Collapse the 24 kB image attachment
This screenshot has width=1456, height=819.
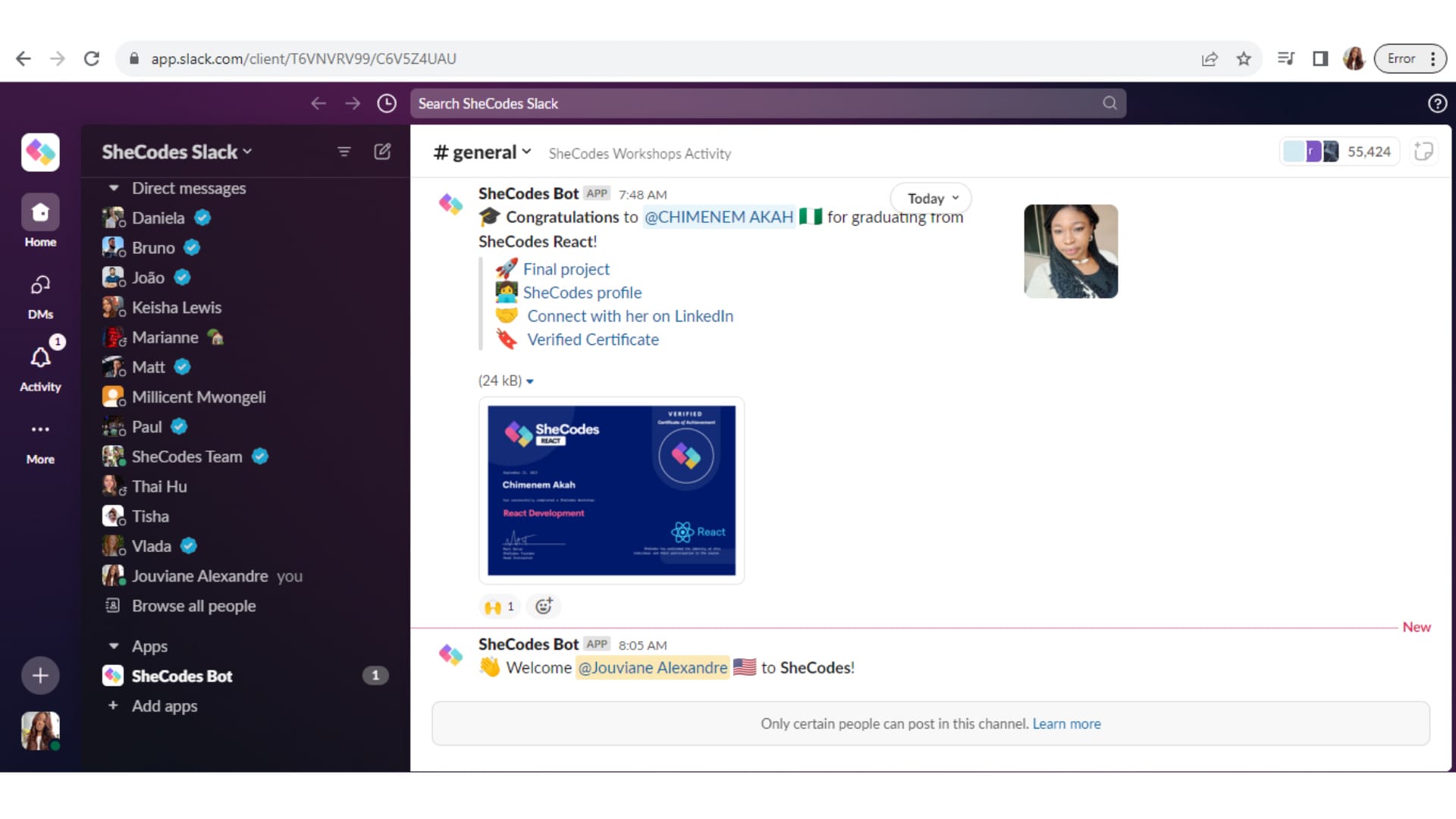(x=530, y=381)
